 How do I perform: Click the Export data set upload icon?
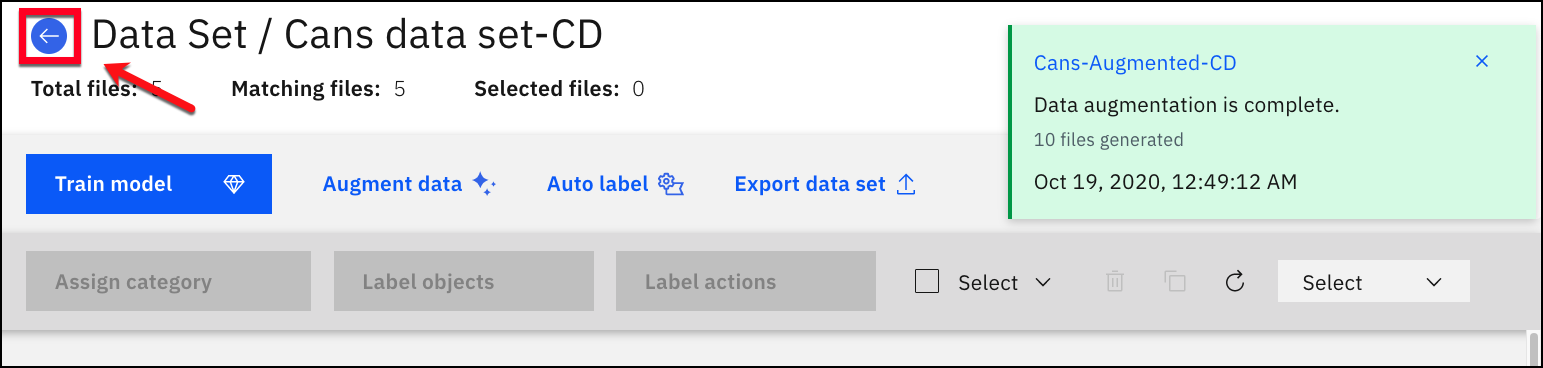[906, 184]
